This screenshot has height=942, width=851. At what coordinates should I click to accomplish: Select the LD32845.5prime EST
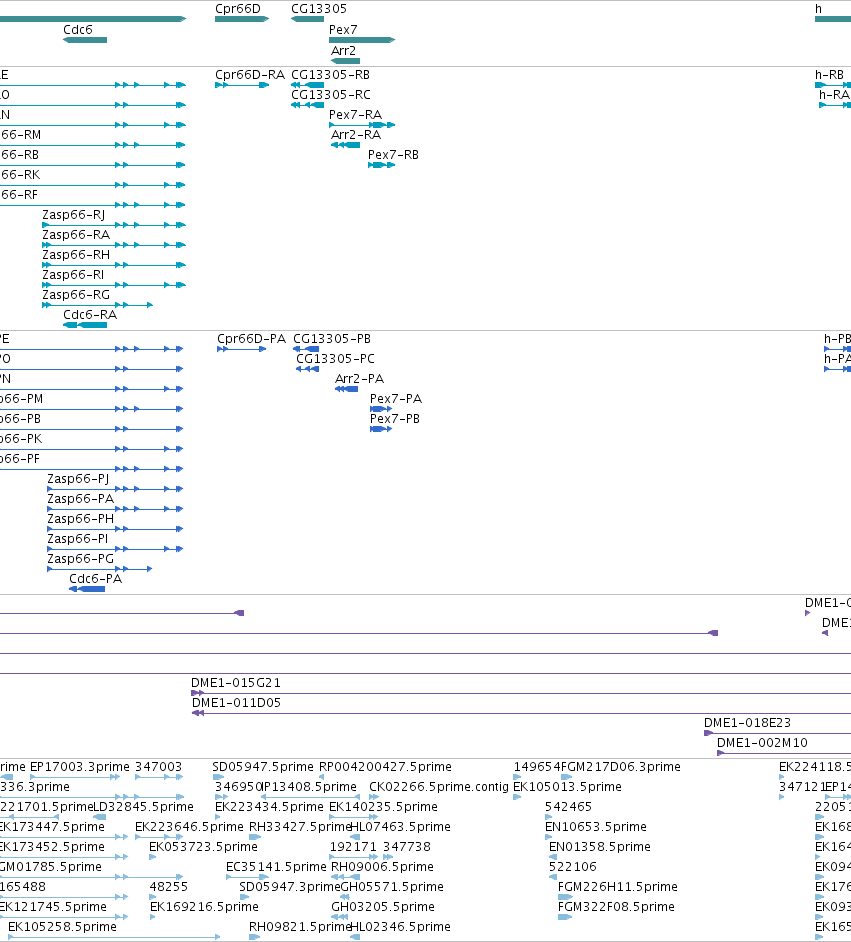coord(100,817)
